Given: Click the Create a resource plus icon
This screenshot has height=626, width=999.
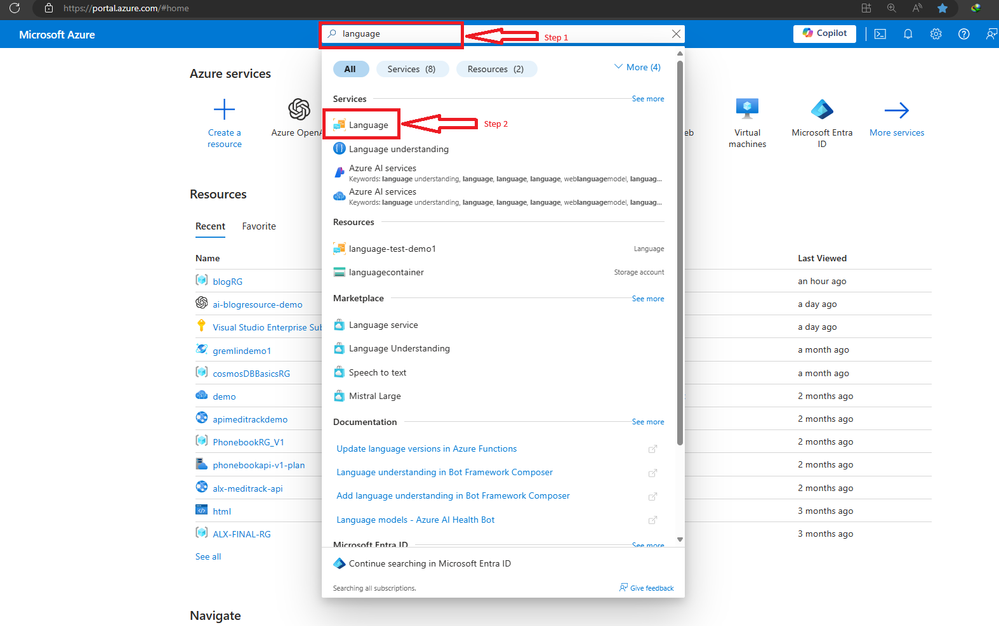Looking at the screenshot, I should pyautogui.click(x=224, y=110).
